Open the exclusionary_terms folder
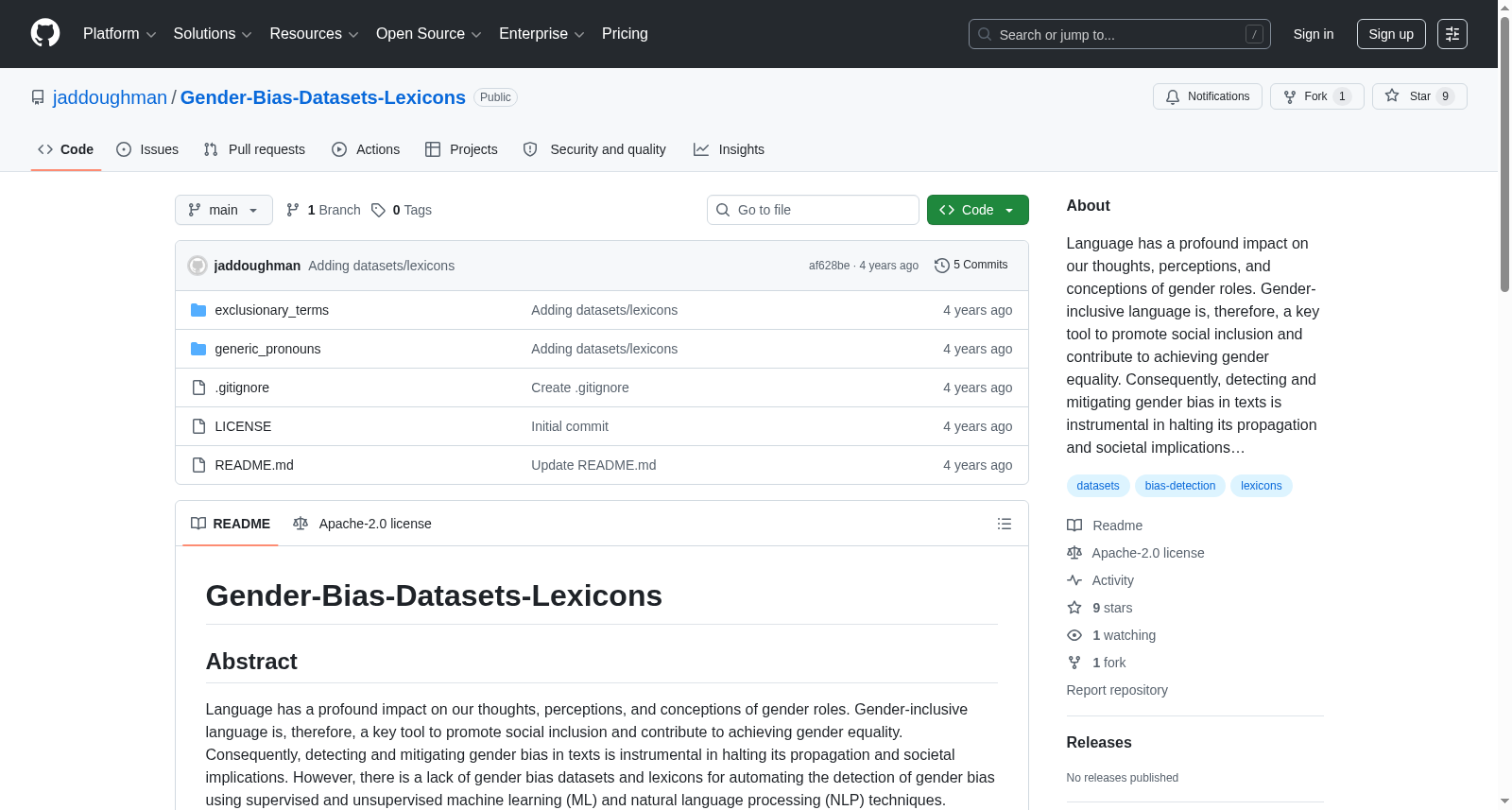 click(272, 310)
